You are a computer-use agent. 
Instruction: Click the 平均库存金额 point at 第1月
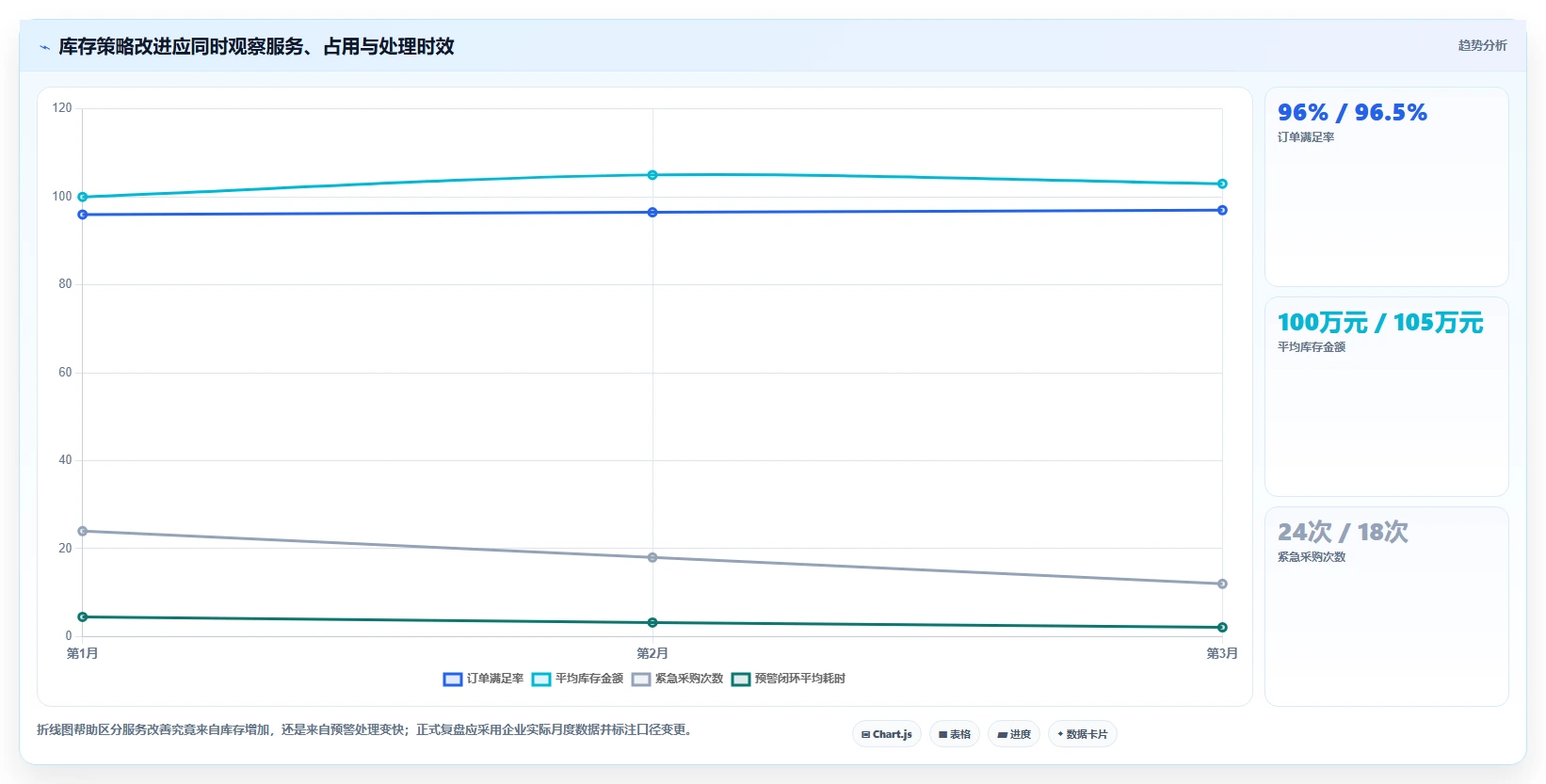[x=83, y=197]
